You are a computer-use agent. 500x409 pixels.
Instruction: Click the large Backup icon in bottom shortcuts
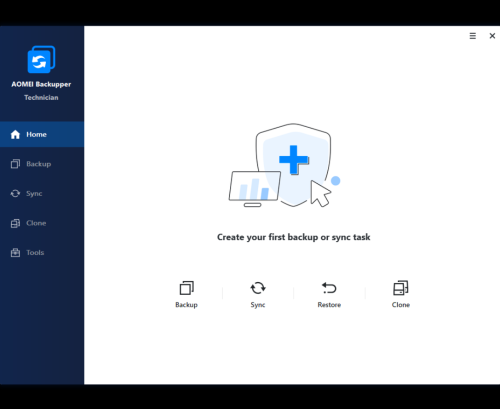coord(187,288)
